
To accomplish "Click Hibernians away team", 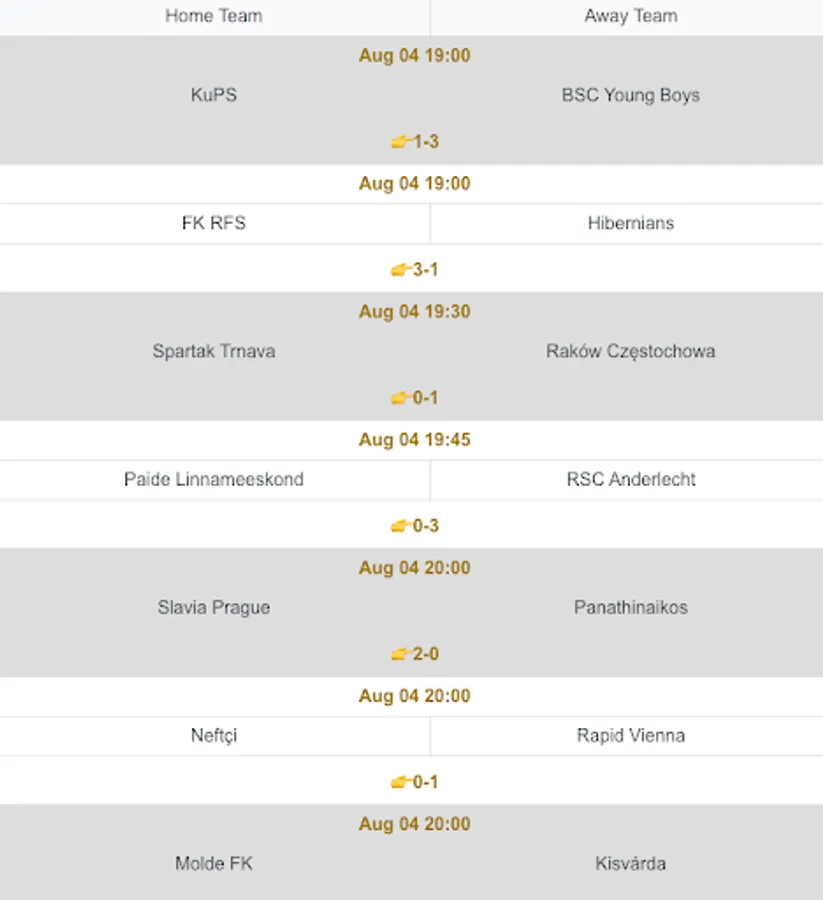I will click(630, 223).
